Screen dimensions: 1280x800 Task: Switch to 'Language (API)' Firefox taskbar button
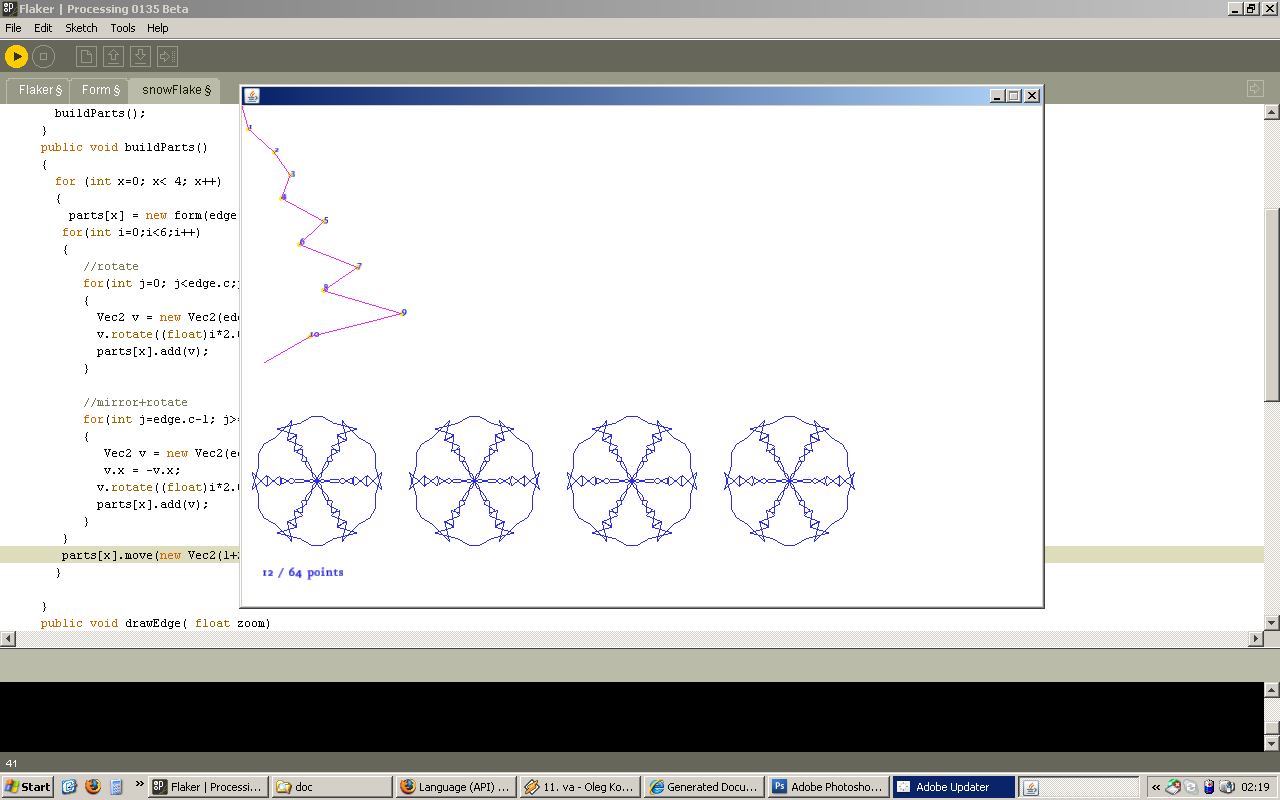(x=456, y=787)
